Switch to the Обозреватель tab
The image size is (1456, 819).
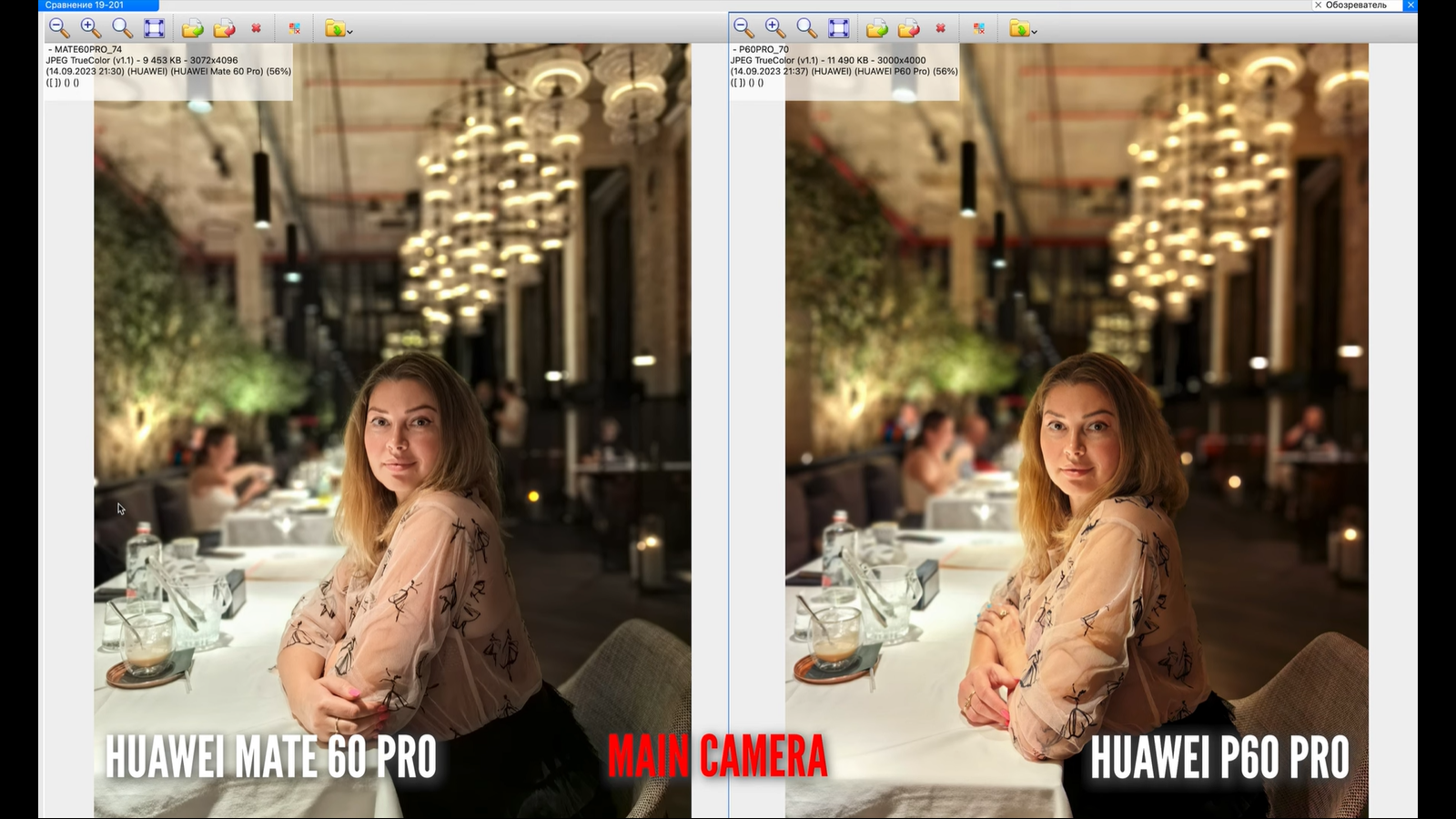click(1356, 5)
